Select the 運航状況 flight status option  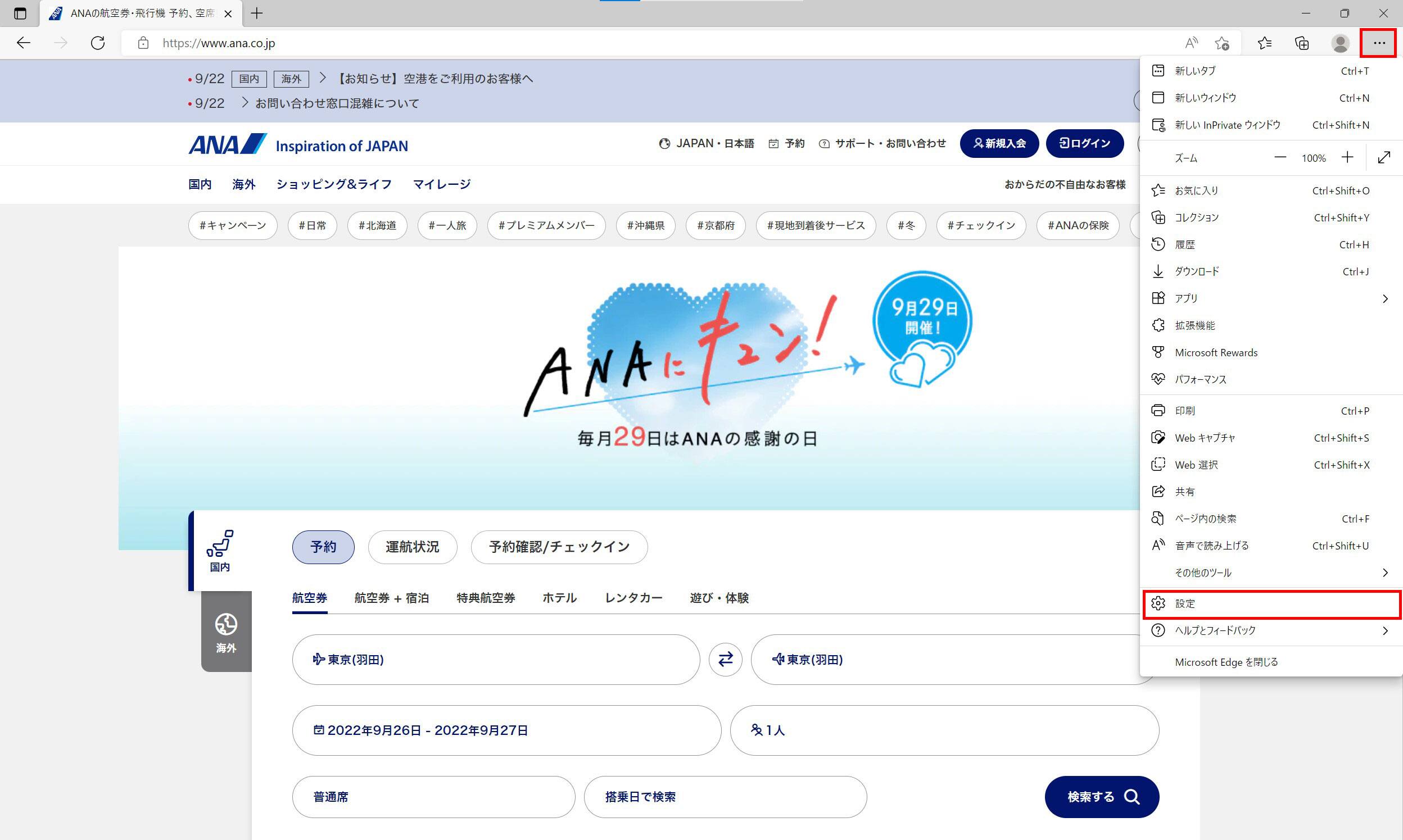tap(412, 547)
